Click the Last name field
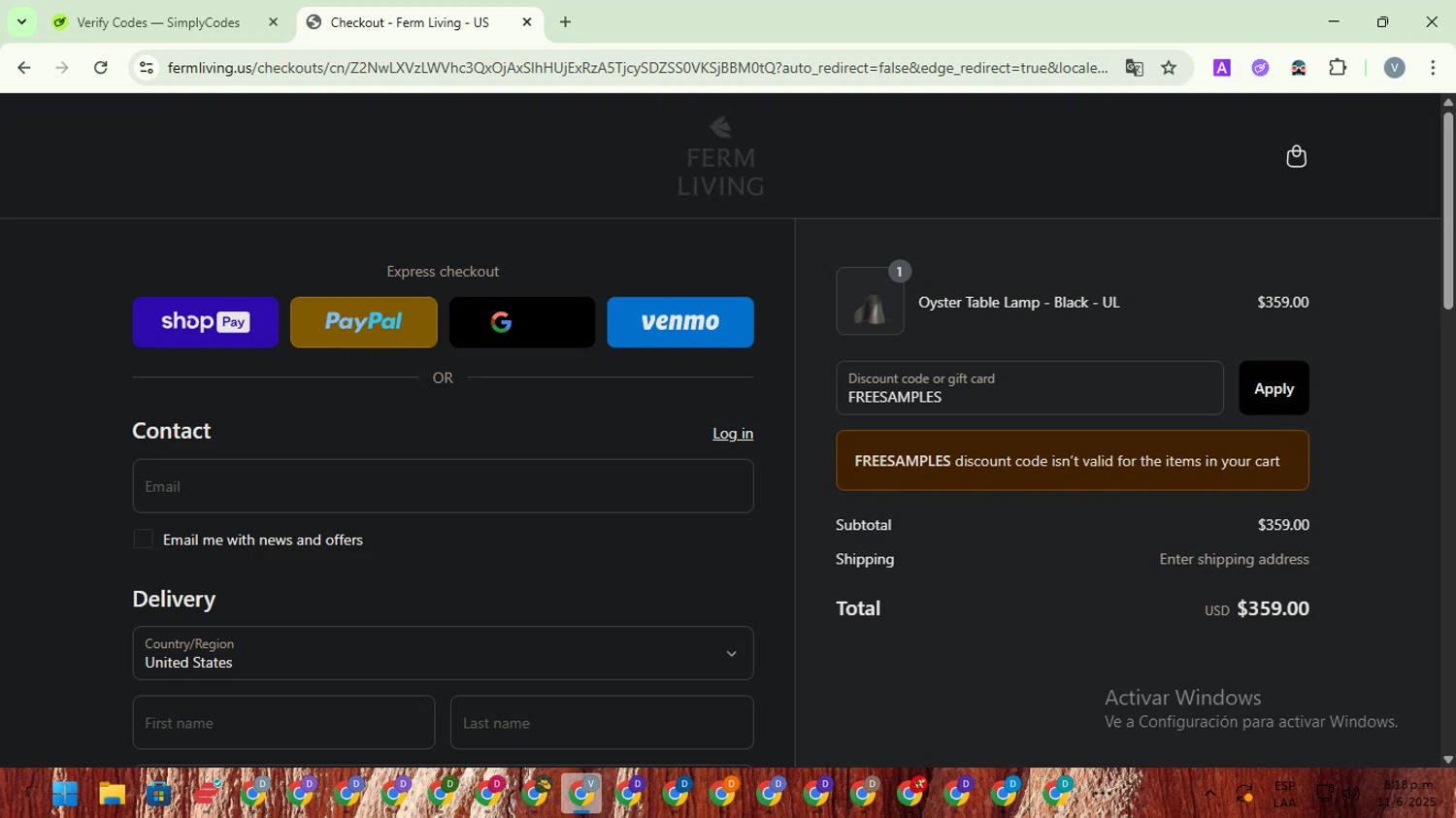 click(602, 723)
